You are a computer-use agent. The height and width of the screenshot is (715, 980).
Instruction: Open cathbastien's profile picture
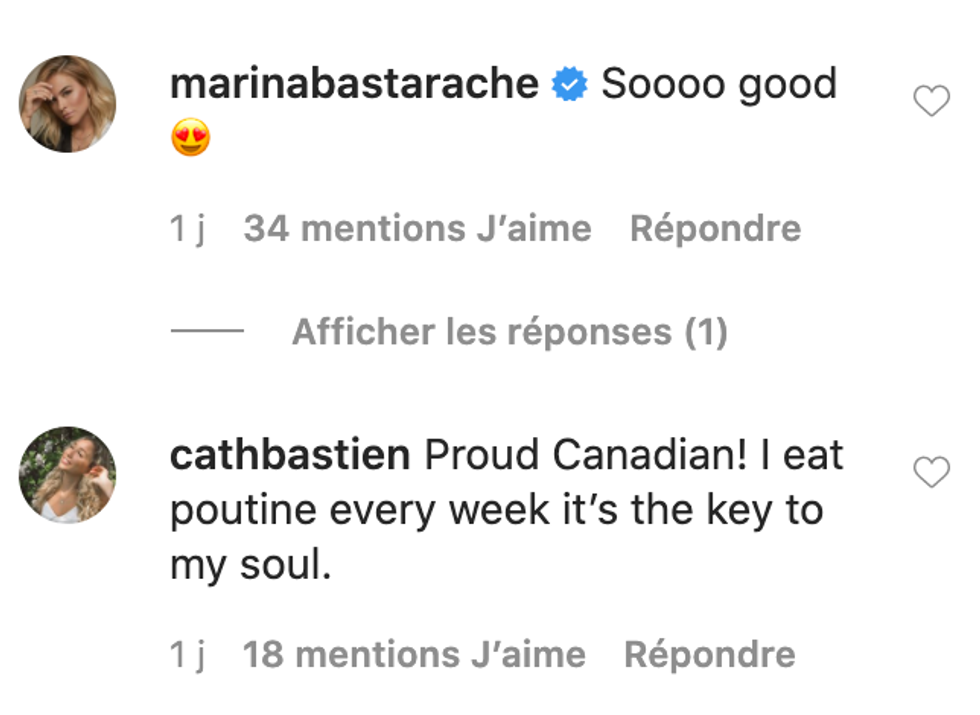tap(68, 475)
